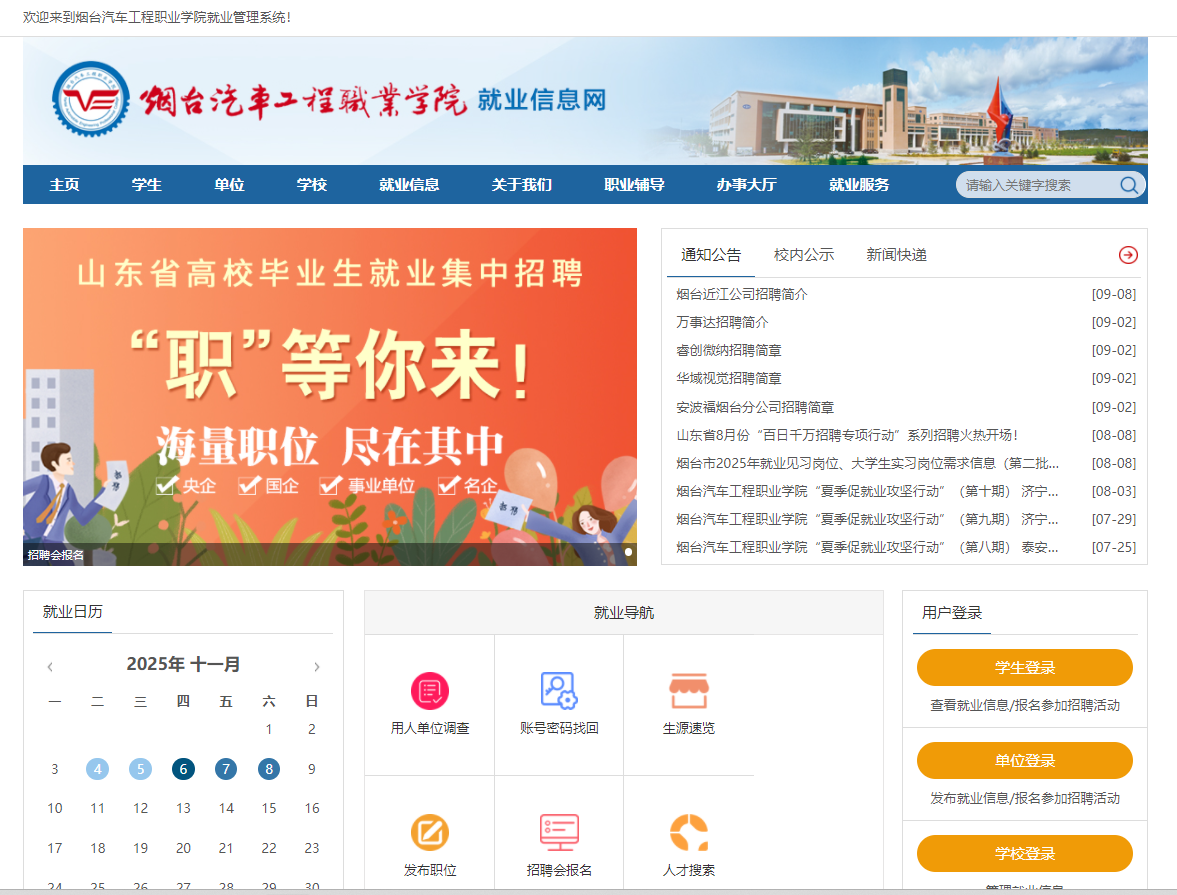Open the 就业信息 navigation menu
The width and height of the screenshot is (1177, 895).
[x=409, y=185]
